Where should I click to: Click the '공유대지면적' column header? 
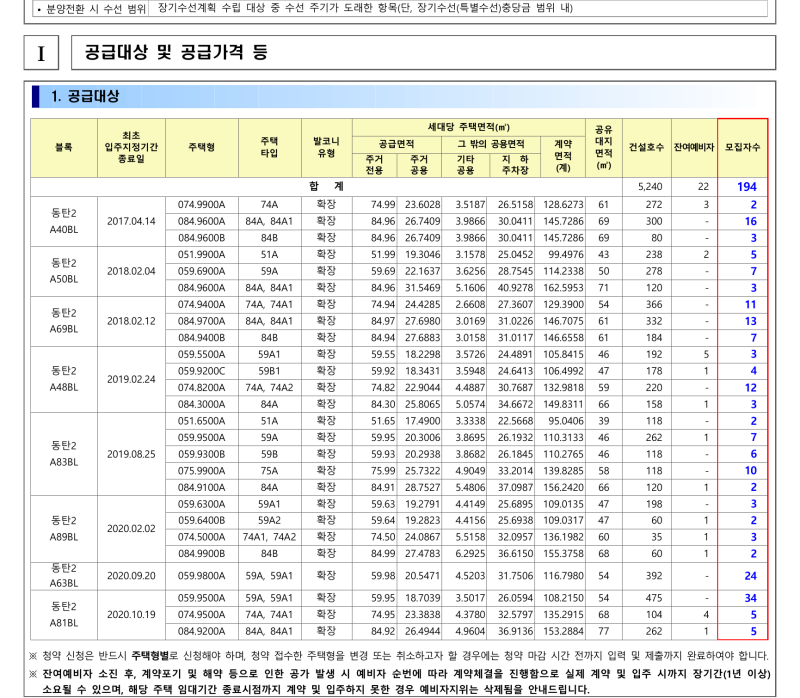tap(604, 147)
